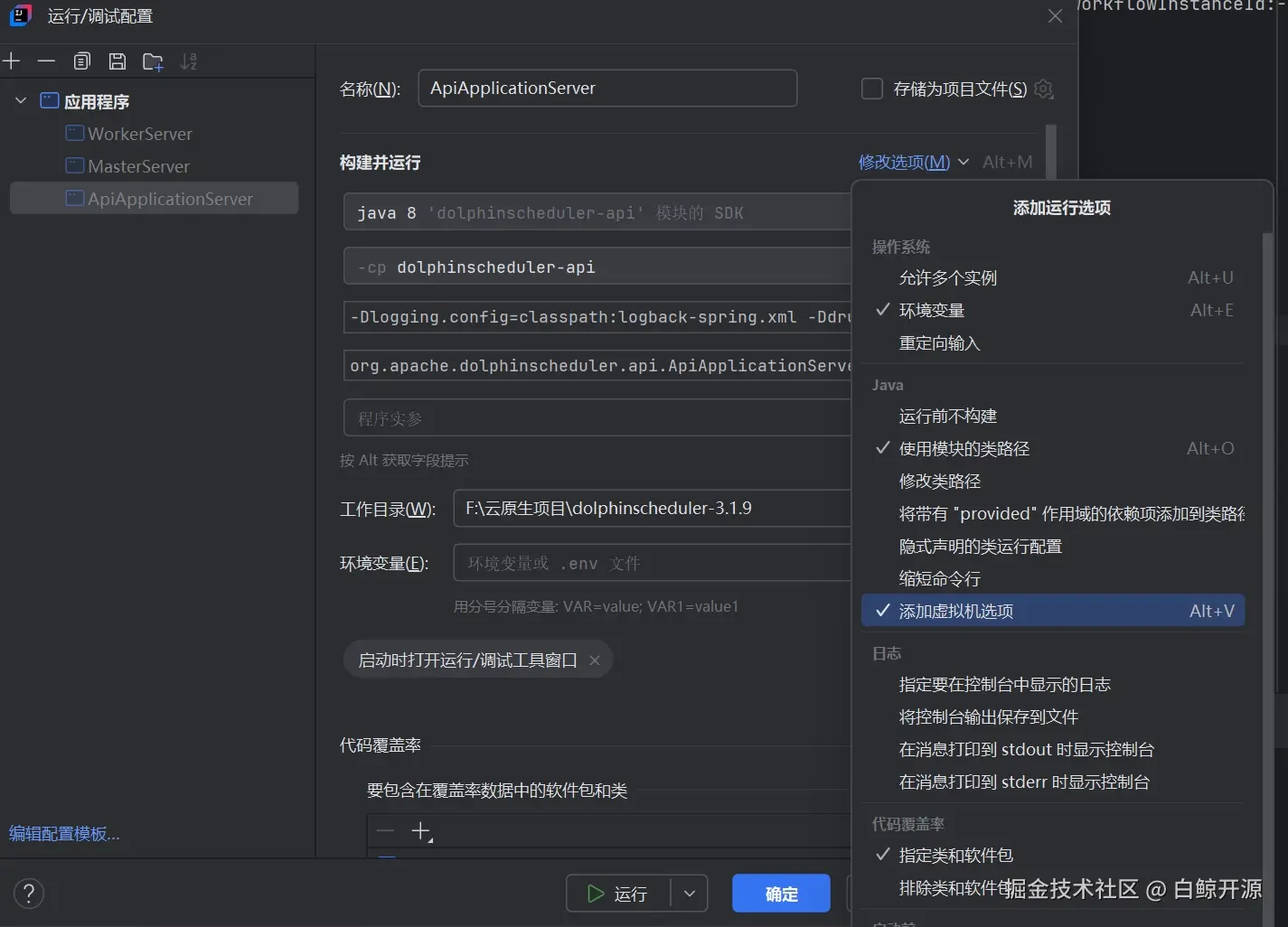Create a new configuration folder
The height and width of the screenshot is (927, 1288).
click(153, 61)
